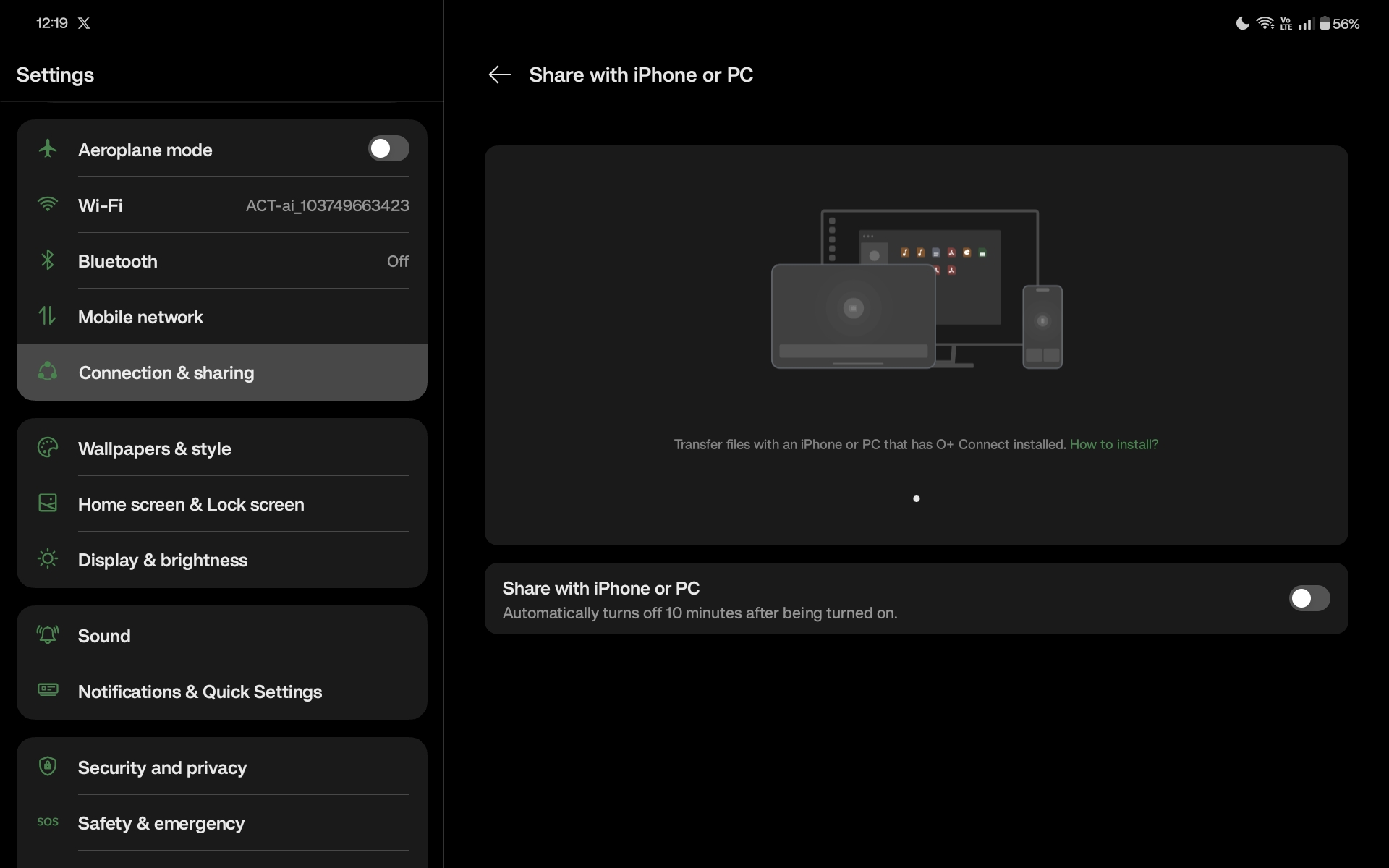1389x868 pixels.
Task: Click the Mobile network arrows icon
Action: [x=48, y=316]
